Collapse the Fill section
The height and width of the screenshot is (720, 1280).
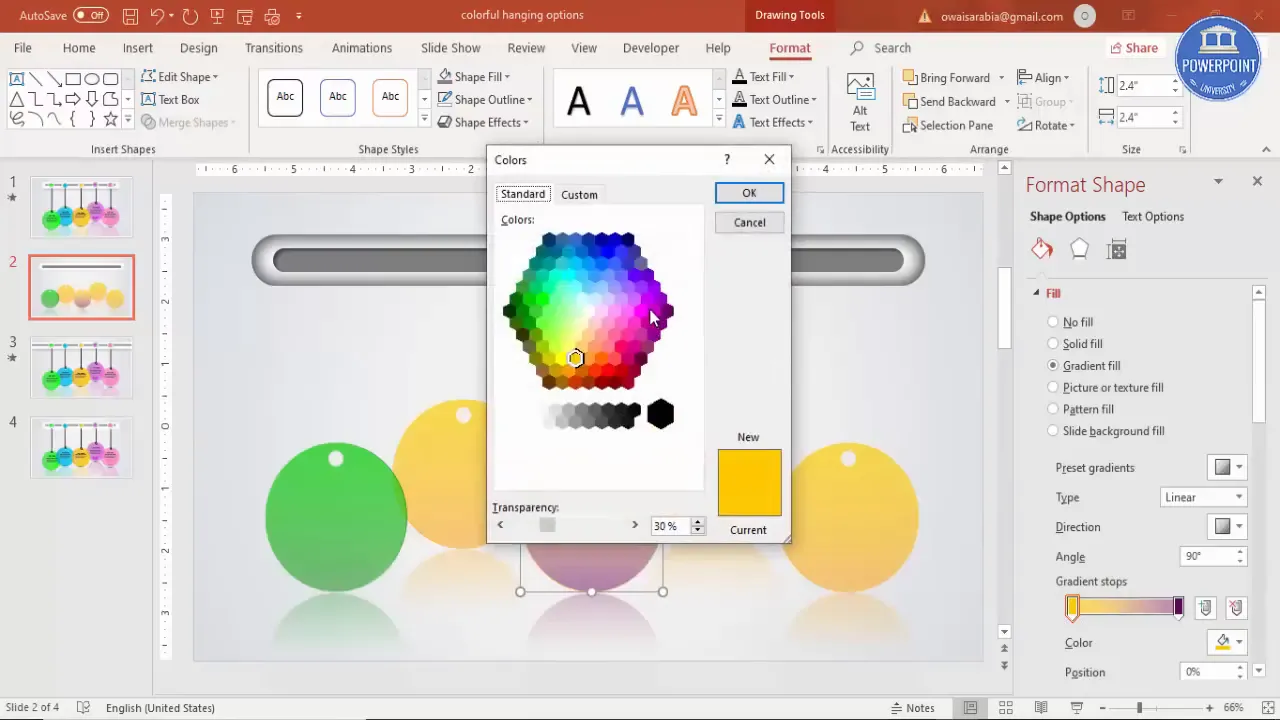click(1037, 293)
